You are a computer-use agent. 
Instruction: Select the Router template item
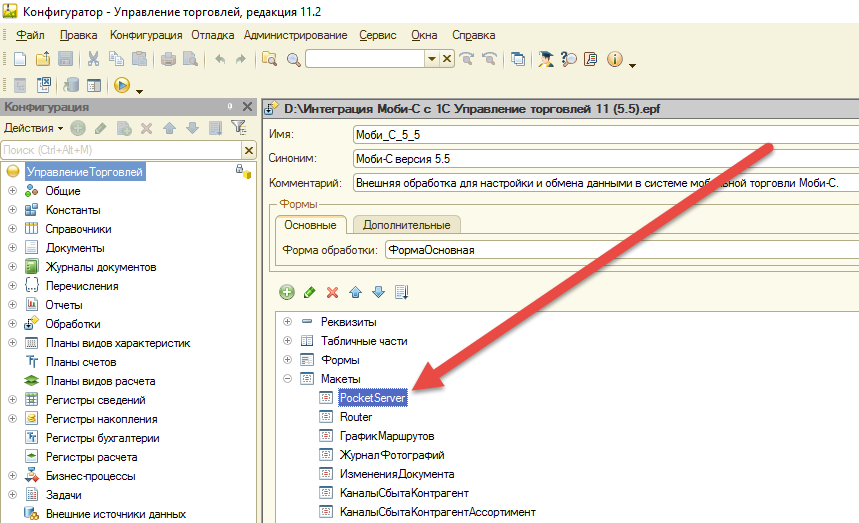click(x=356, y=417)
